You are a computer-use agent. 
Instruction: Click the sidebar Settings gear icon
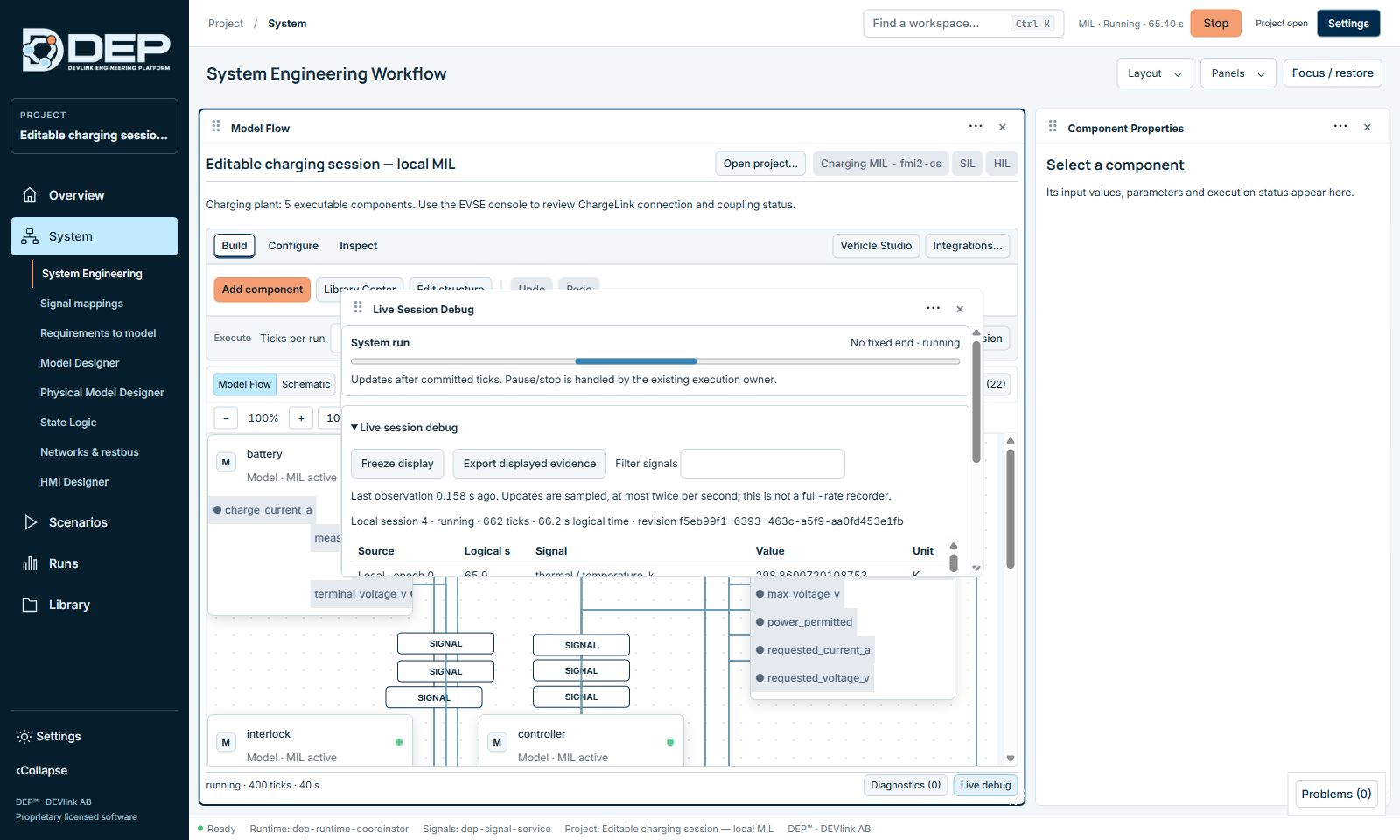click(24, 737)
